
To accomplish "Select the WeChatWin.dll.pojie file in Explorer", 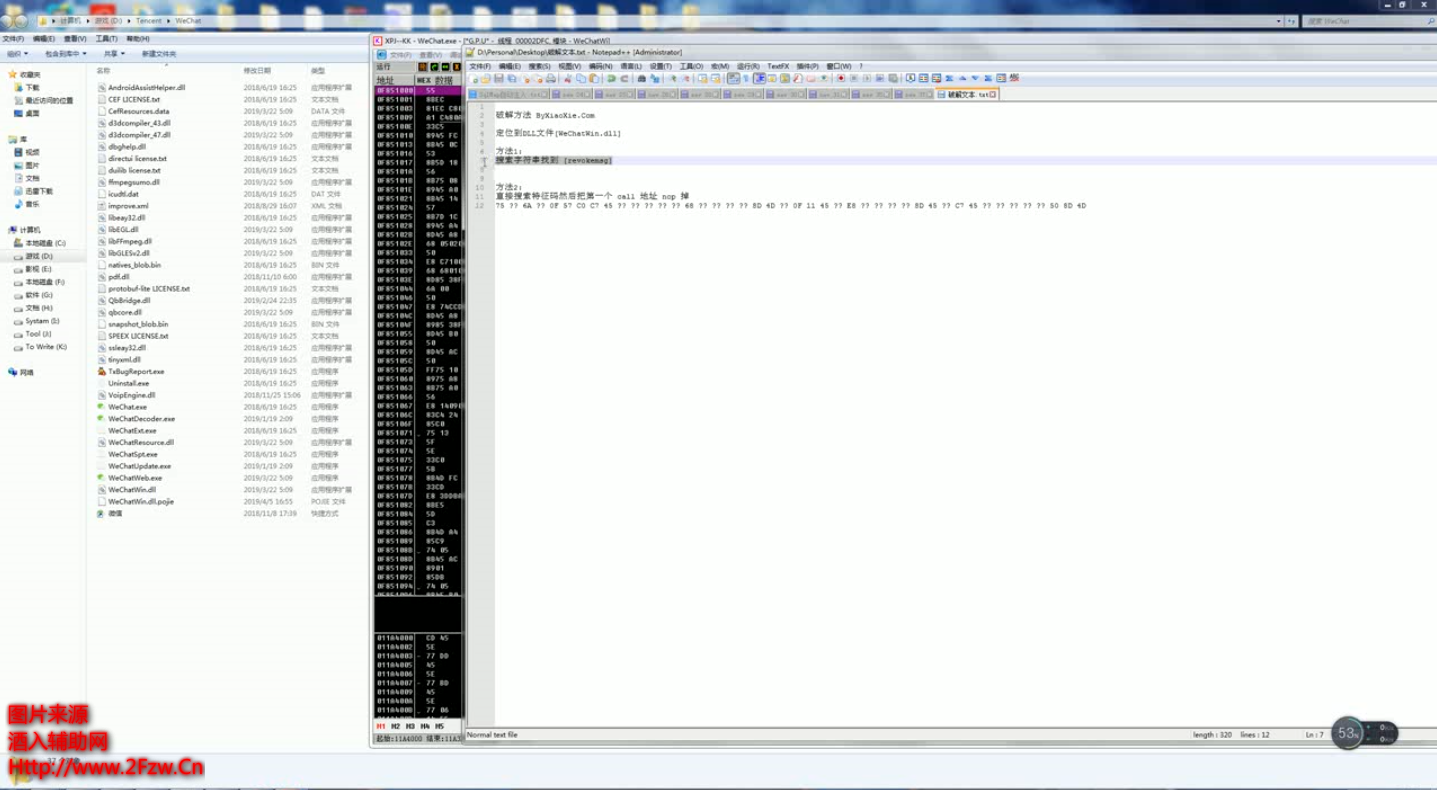I will coord(141,502).
